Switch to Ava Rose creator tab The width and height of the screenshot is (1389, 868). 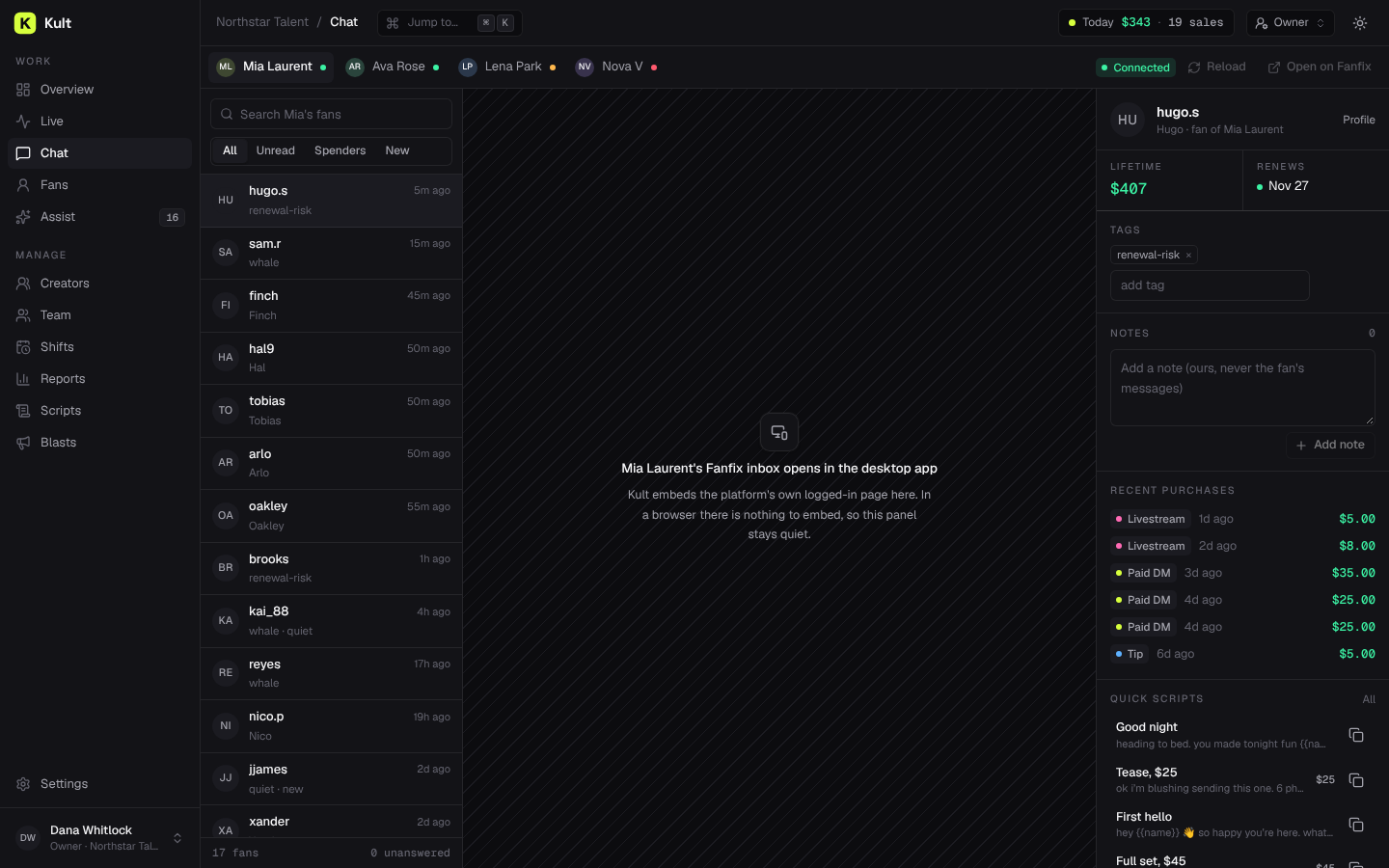(394, 68)
